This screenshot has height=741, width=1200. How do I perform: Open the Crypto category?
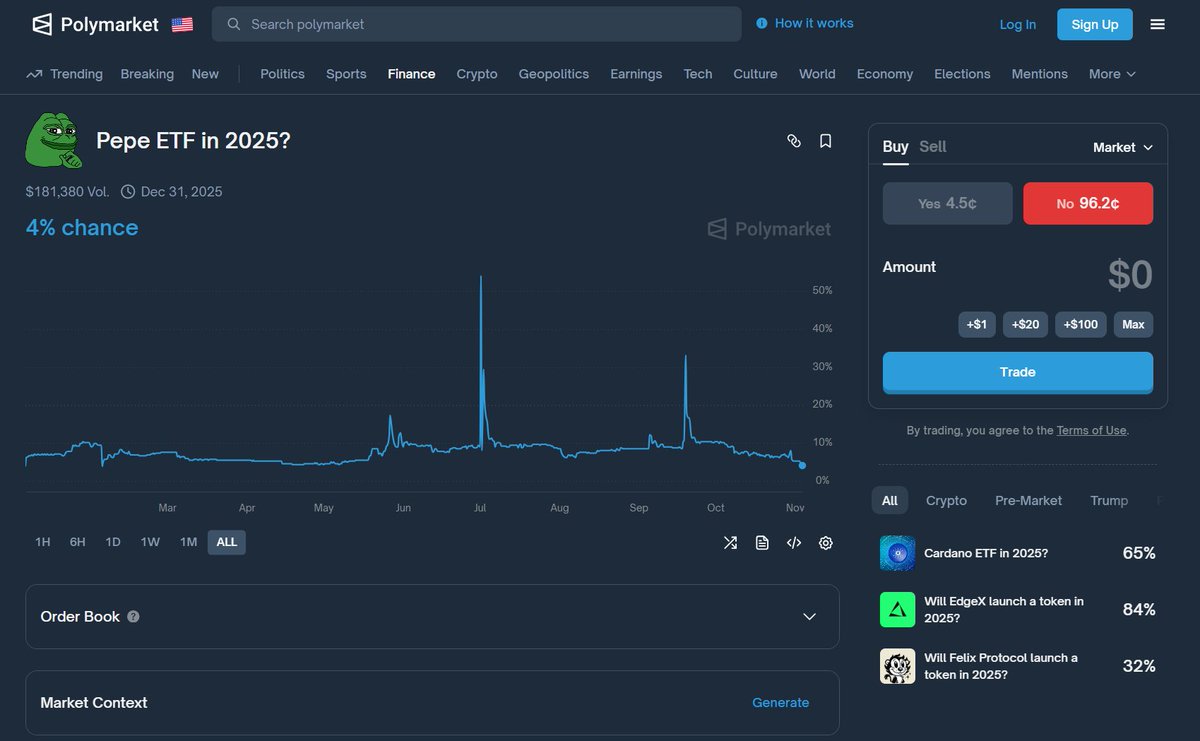477,74
